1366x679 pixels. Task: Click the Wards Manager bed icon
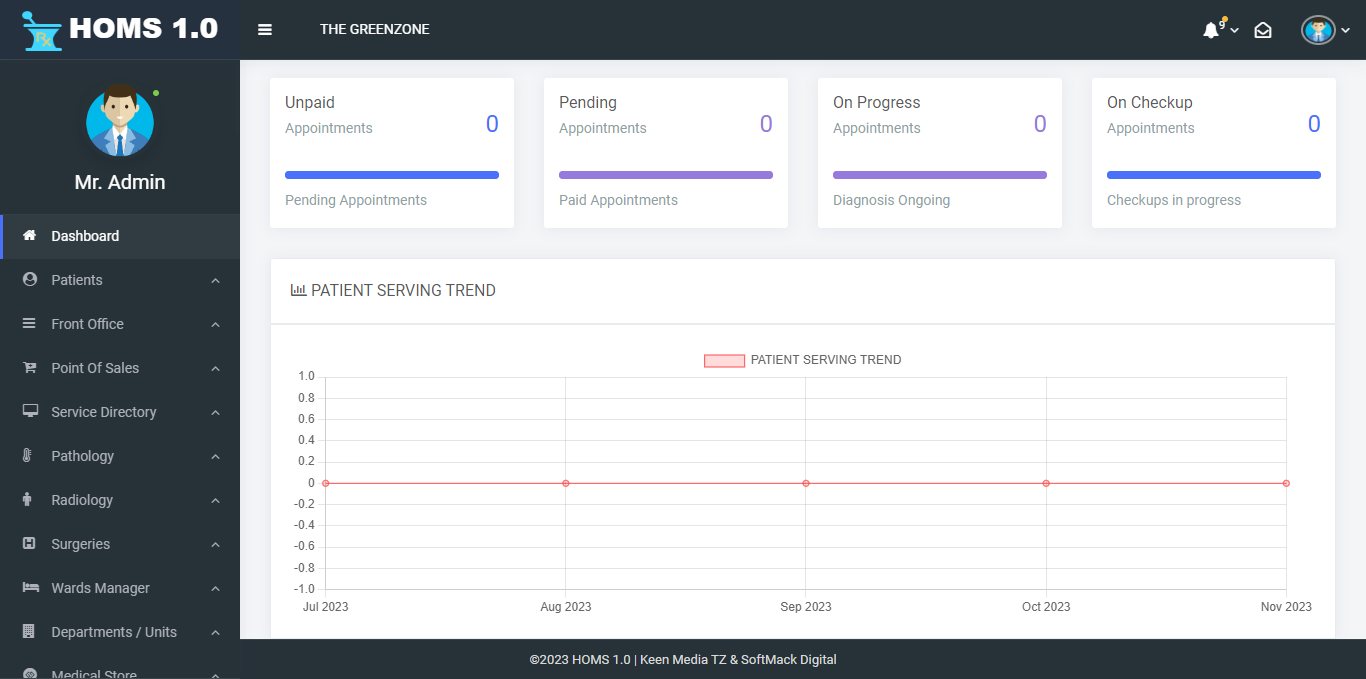click(30, 588)
